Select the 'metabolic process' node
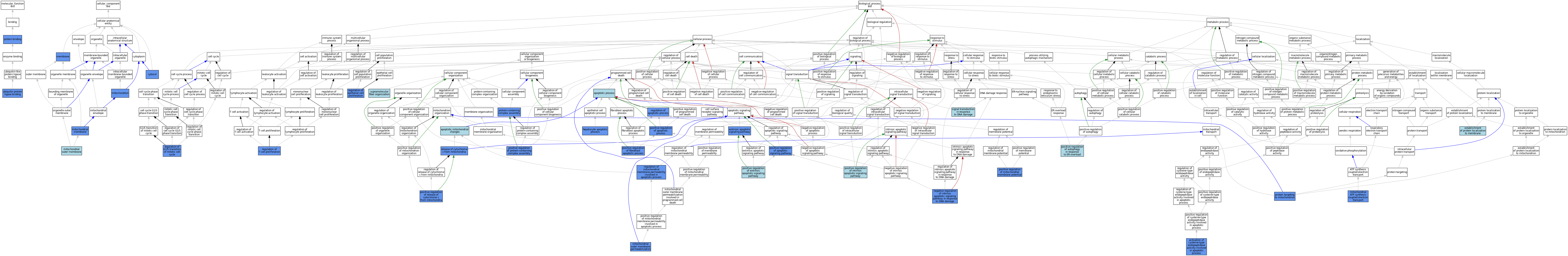This screenshot has width=1568, height=256. (x=1218, y=22)
